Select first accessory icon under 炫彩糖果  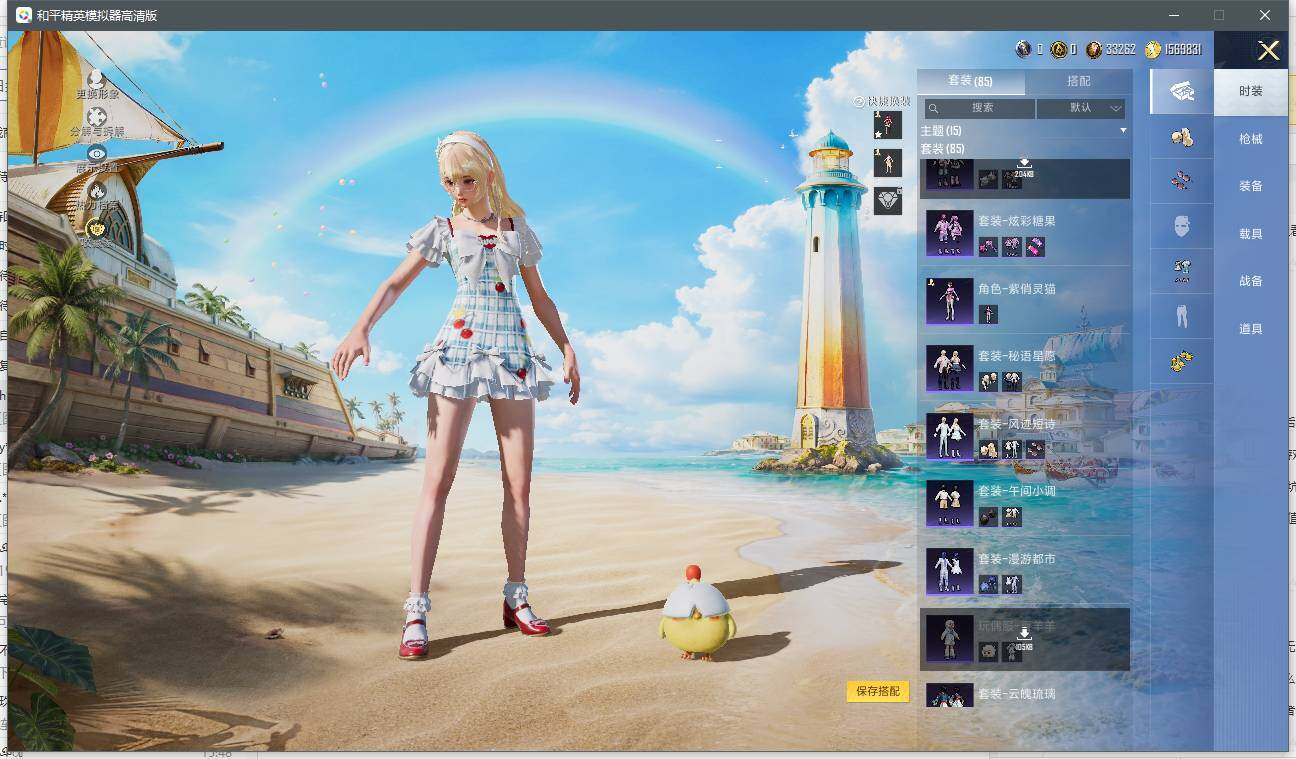(x=988, y=246)
